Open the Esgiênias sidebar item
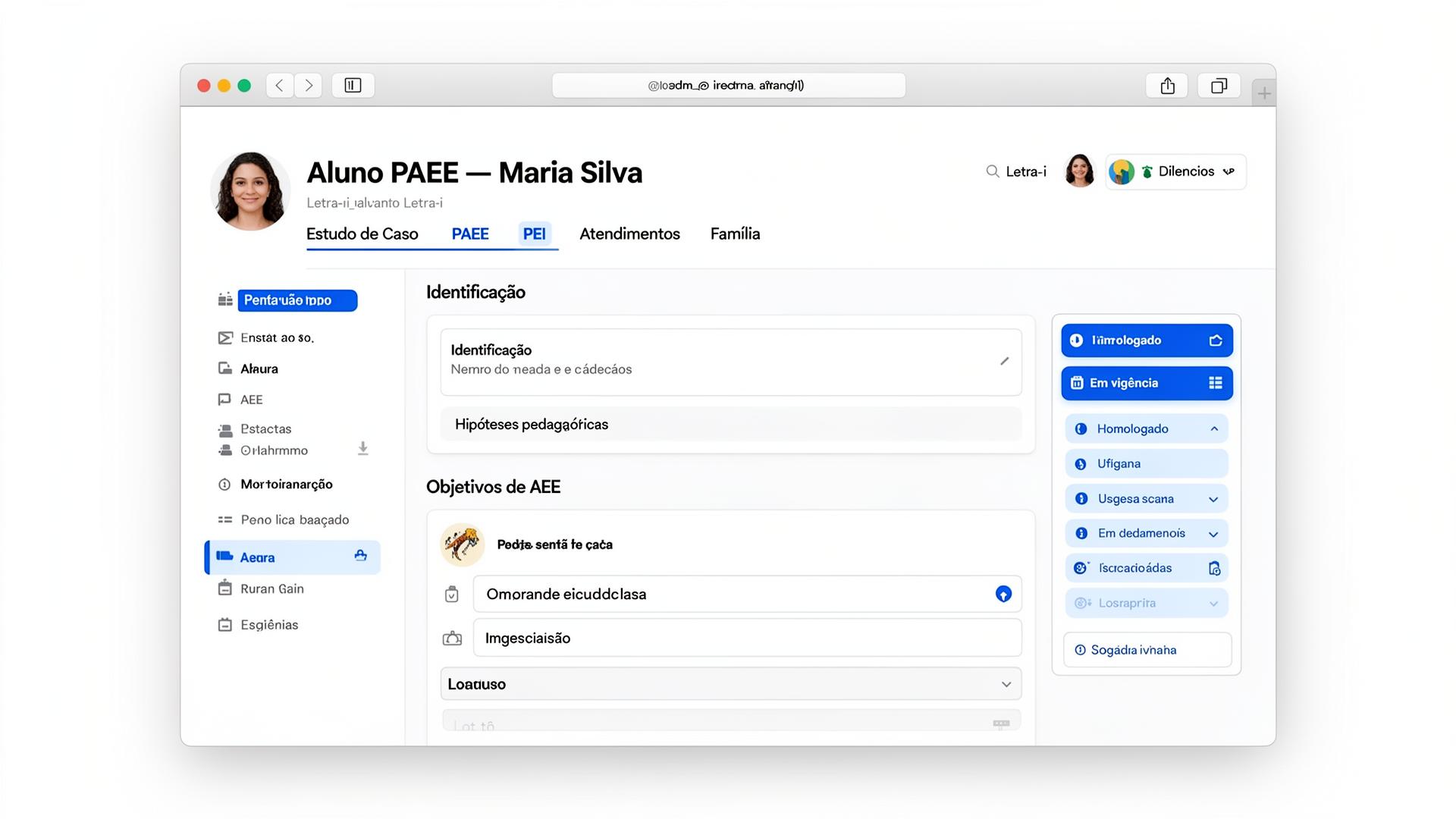1456x819 pixels. (x=269, y=625)
